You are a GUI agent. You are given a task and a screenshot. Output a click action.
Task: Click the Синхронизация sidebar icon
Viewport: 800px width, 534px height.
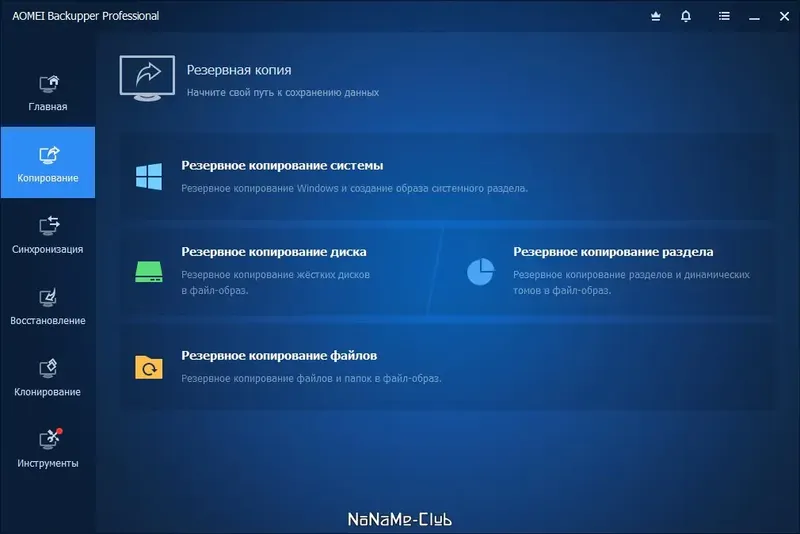(49, 225)
